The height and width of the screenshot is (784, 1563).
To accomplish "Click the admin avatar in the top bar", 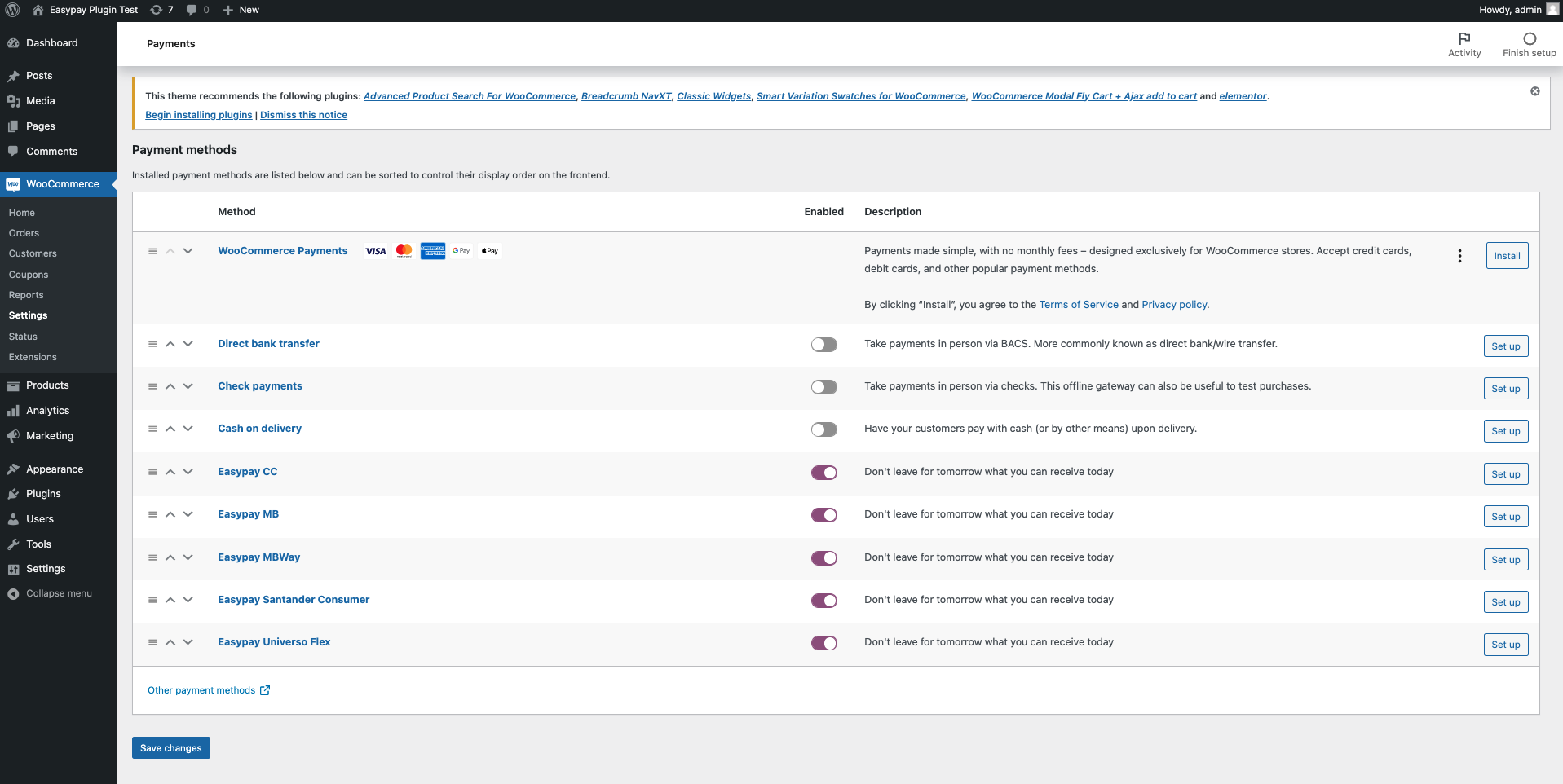I will [x=1552, y=10].
